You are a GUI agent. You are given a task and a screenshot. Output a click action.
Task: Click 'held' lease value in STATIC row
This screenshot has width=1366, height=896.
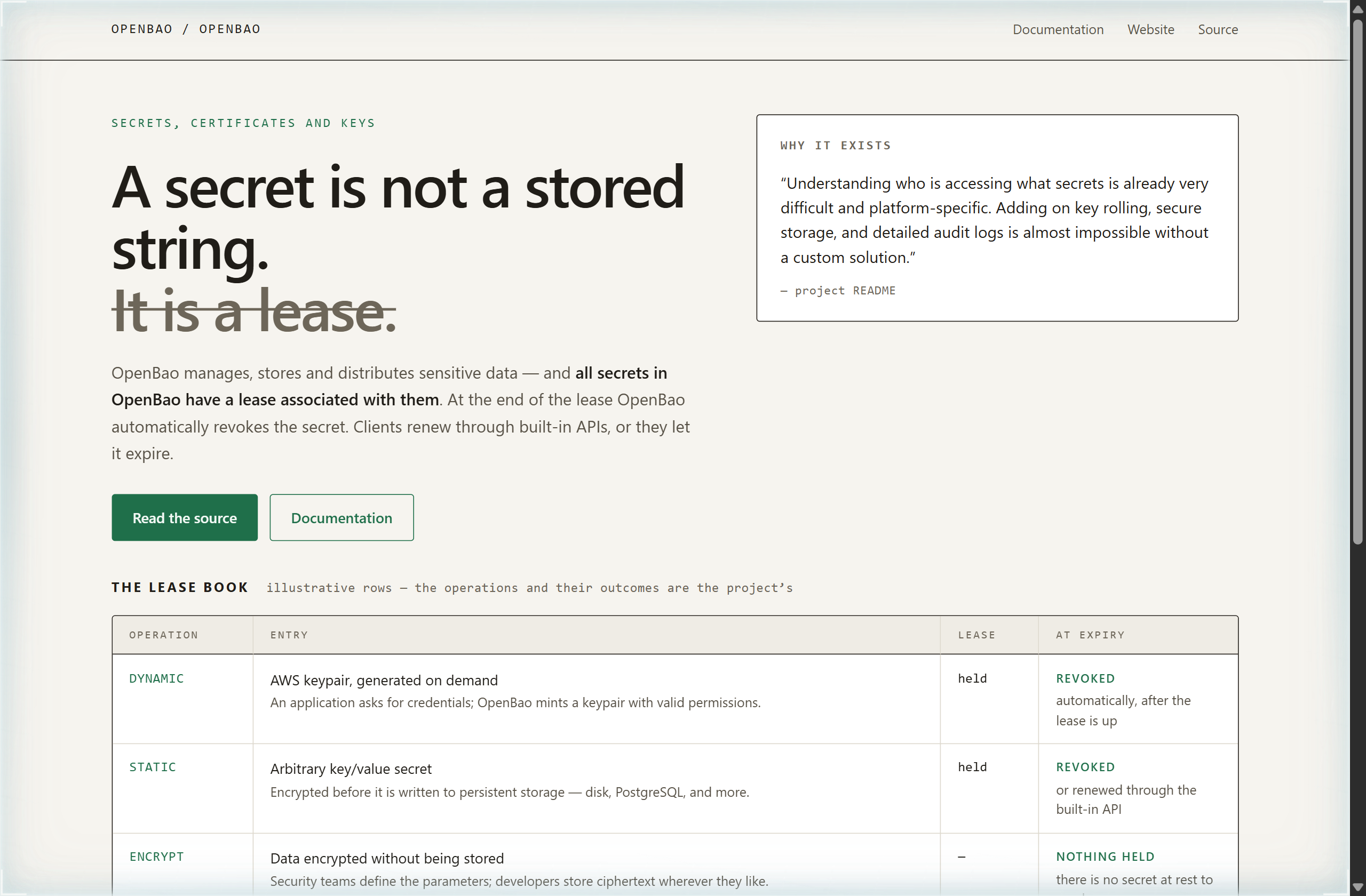[972, 767]
